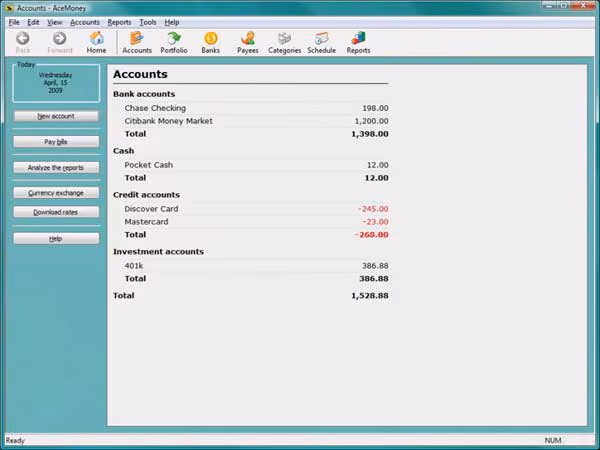Open the Help menu

point(172,22)
